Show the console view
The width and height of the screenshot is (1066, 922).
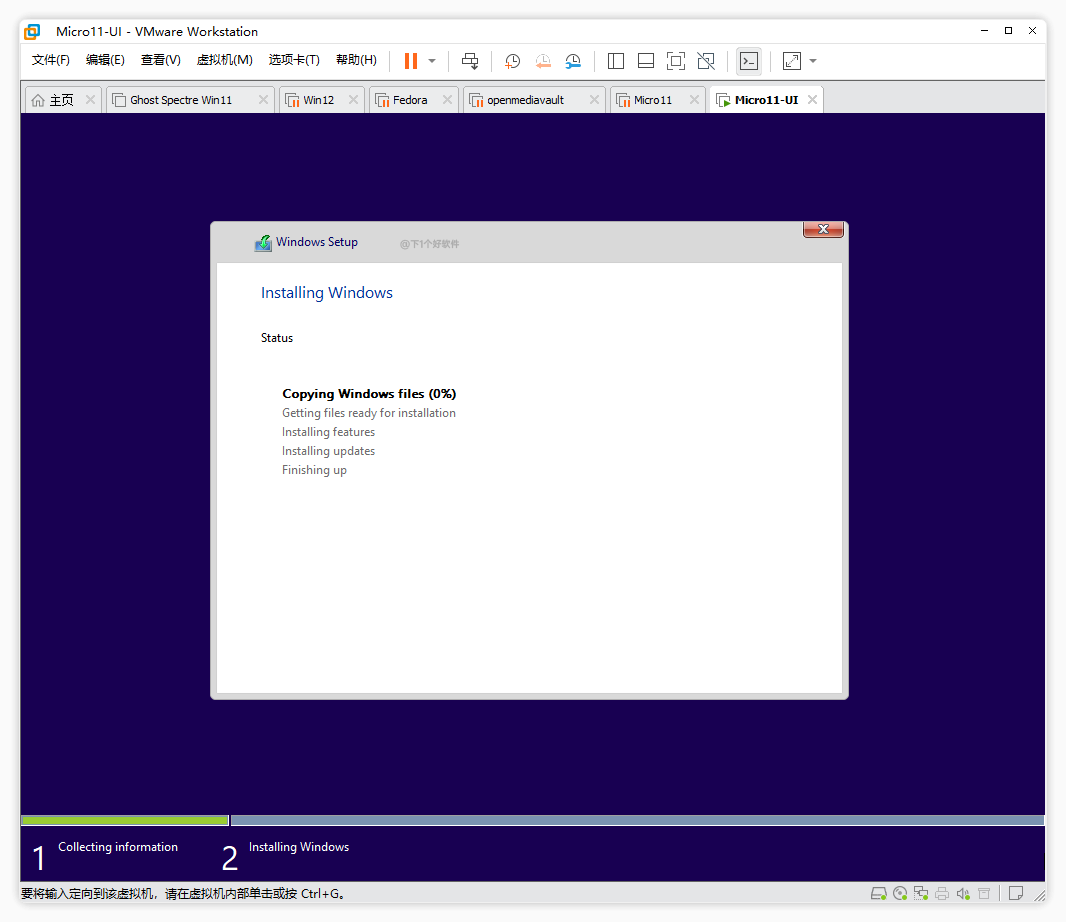(x=748, y=61)
